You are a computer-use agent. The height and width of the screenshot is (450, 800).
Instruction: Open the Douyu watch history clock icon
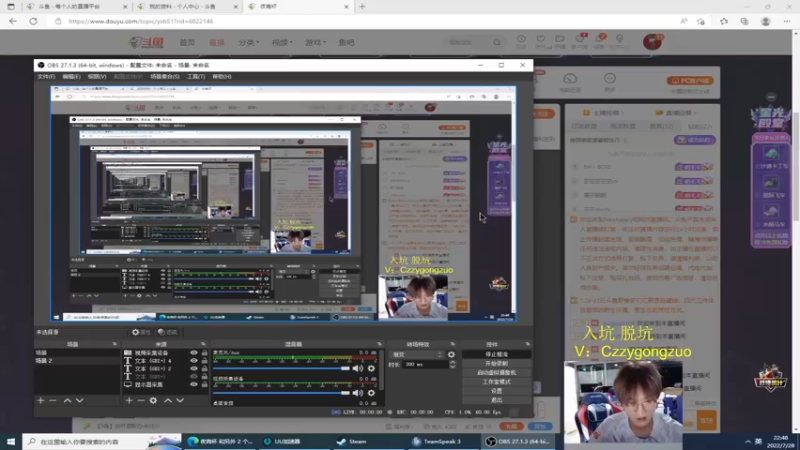click(x=521, y=39)
